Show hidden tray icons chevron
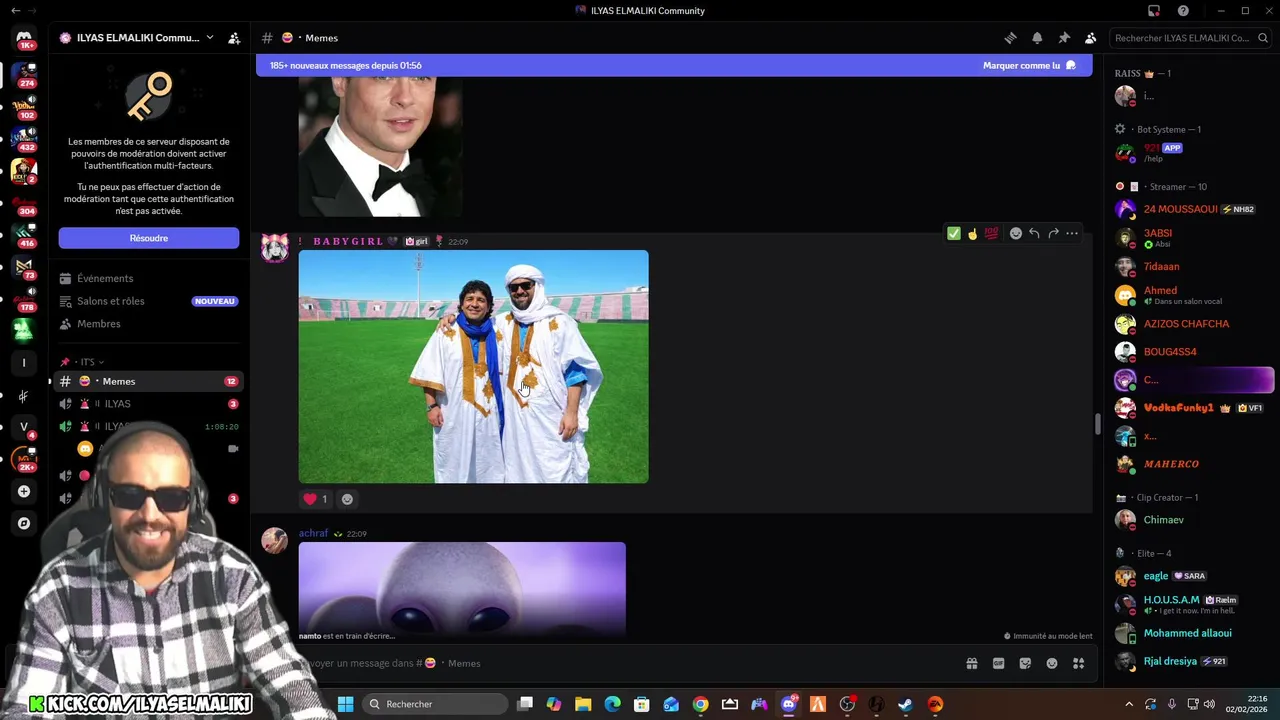 pos(1129,704)
